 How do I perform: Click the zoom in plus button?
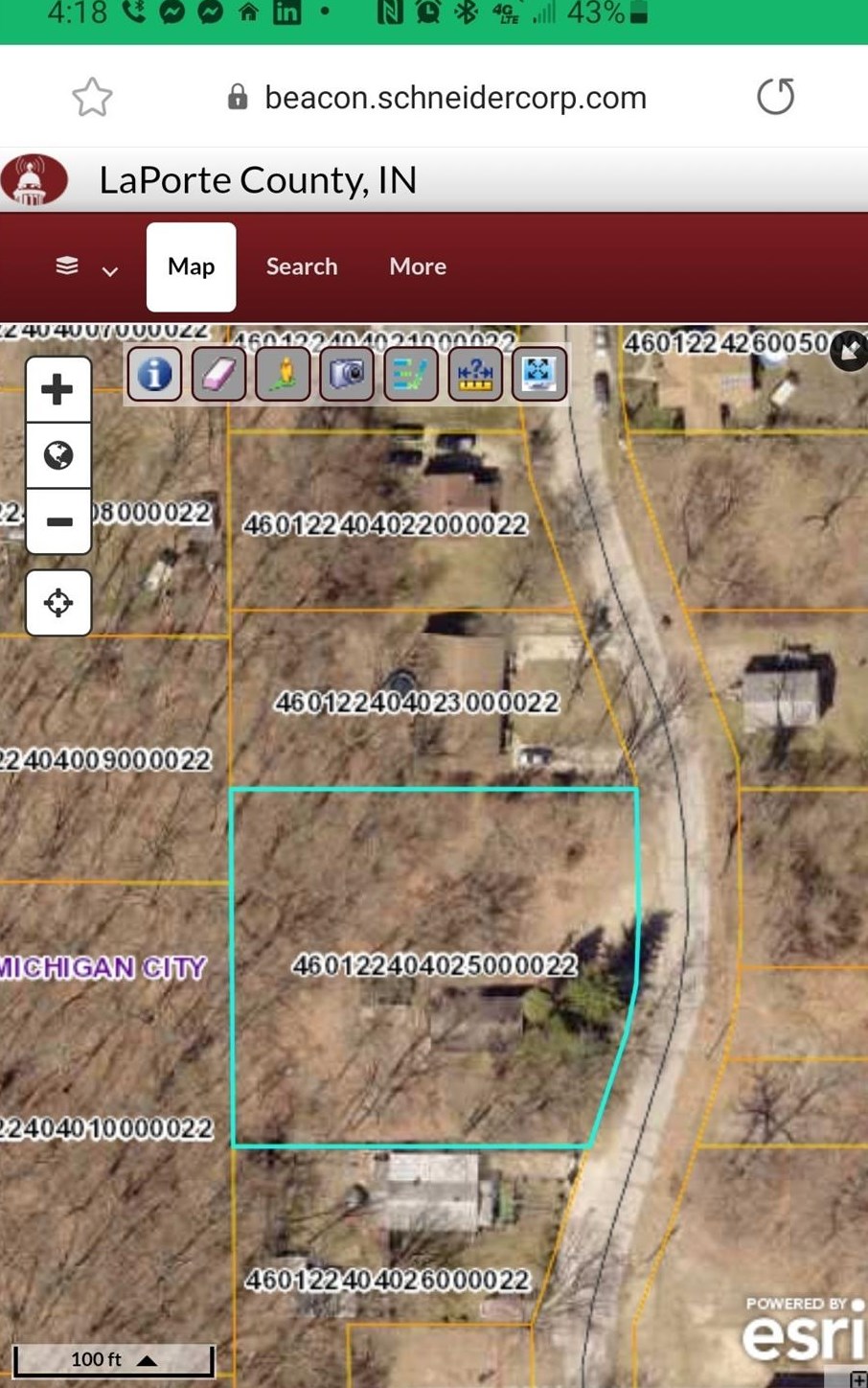tap(58, 388)
